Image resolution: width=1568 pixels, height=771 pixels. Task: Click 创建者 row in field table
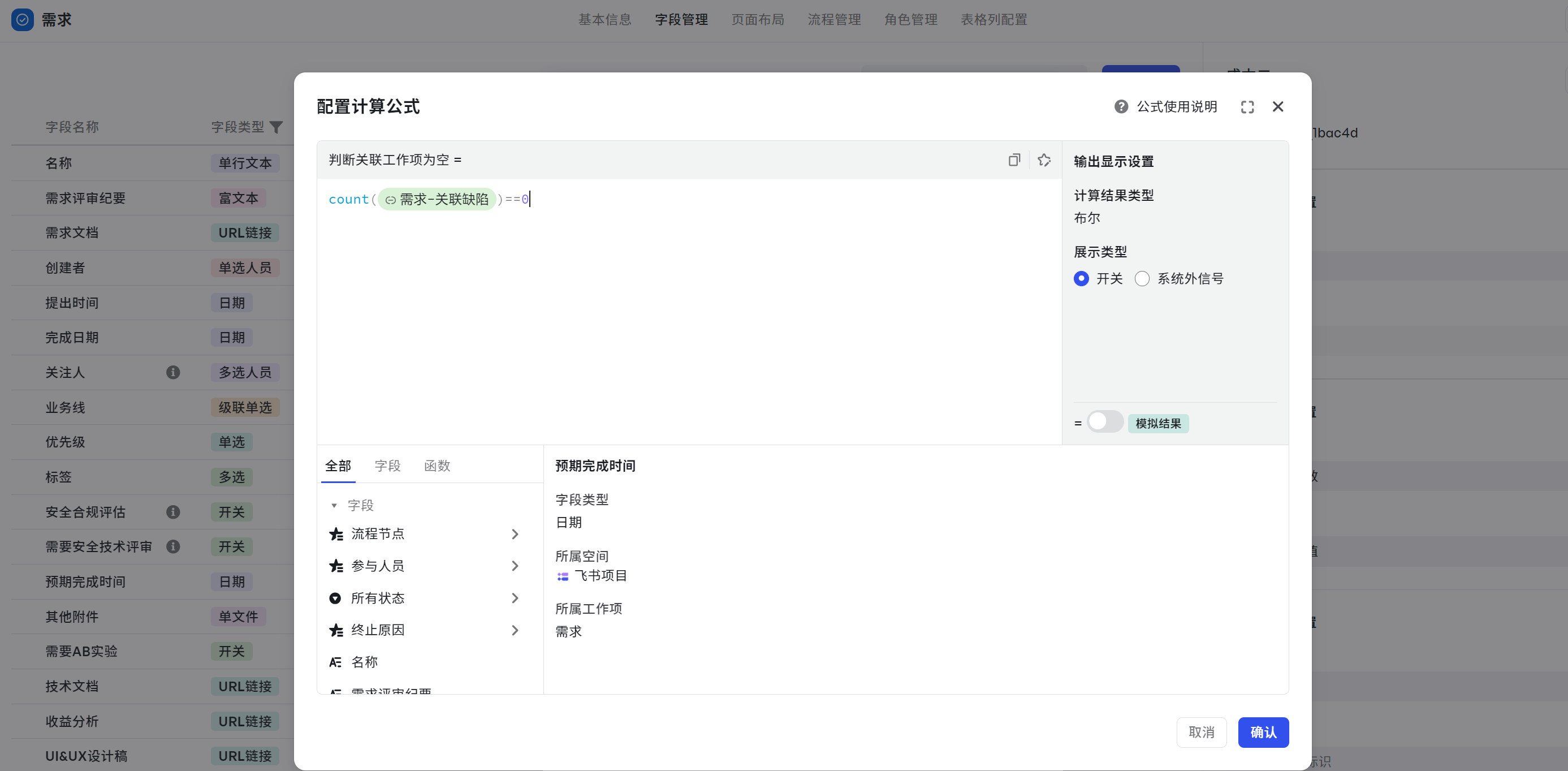(152, 268)
